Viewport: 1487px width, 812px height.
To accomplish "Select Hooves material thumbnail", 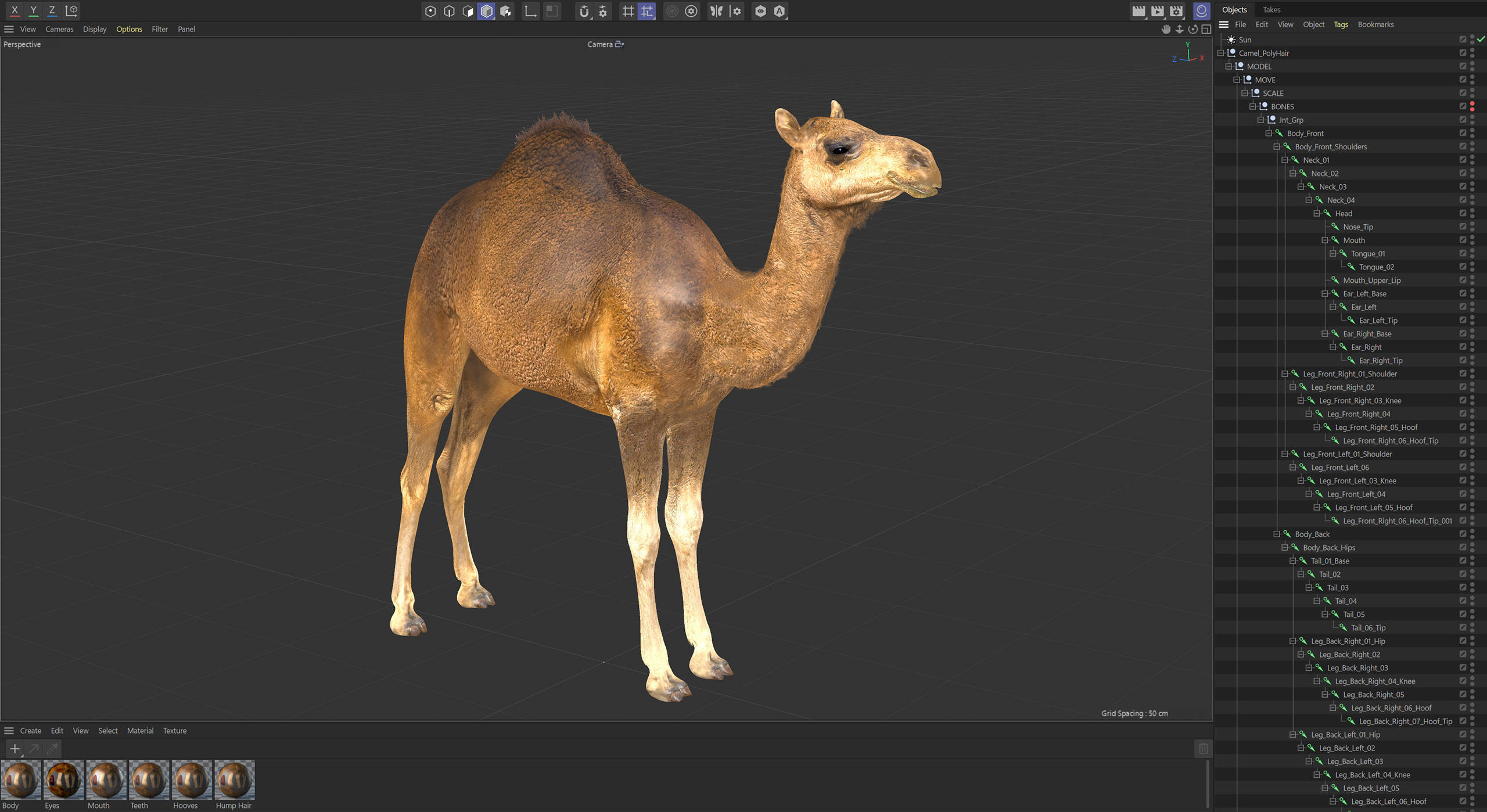I will point(192,780).
